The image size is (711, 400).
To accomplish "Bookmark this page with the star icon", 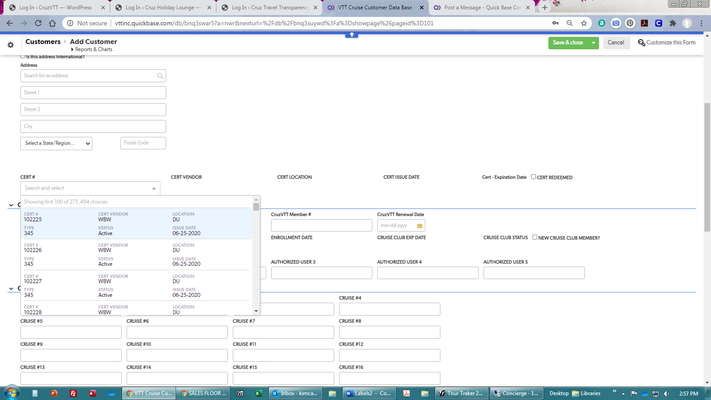I will (584, 23).
